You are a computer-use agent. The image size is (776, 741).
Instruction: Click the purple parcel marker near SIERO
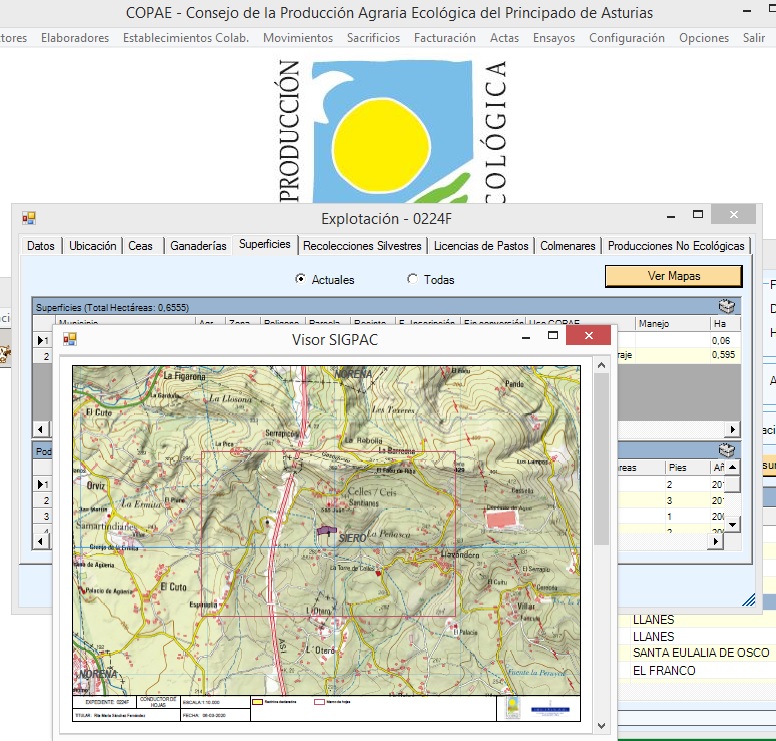[325, 532]
